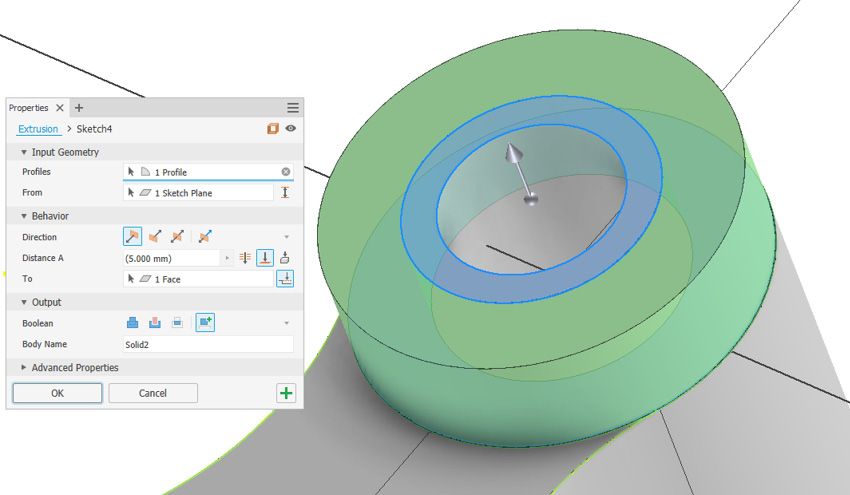The width and height of the screenshot is (850, 495).
Task: Collapse the Output section
Action: [24, 302]
